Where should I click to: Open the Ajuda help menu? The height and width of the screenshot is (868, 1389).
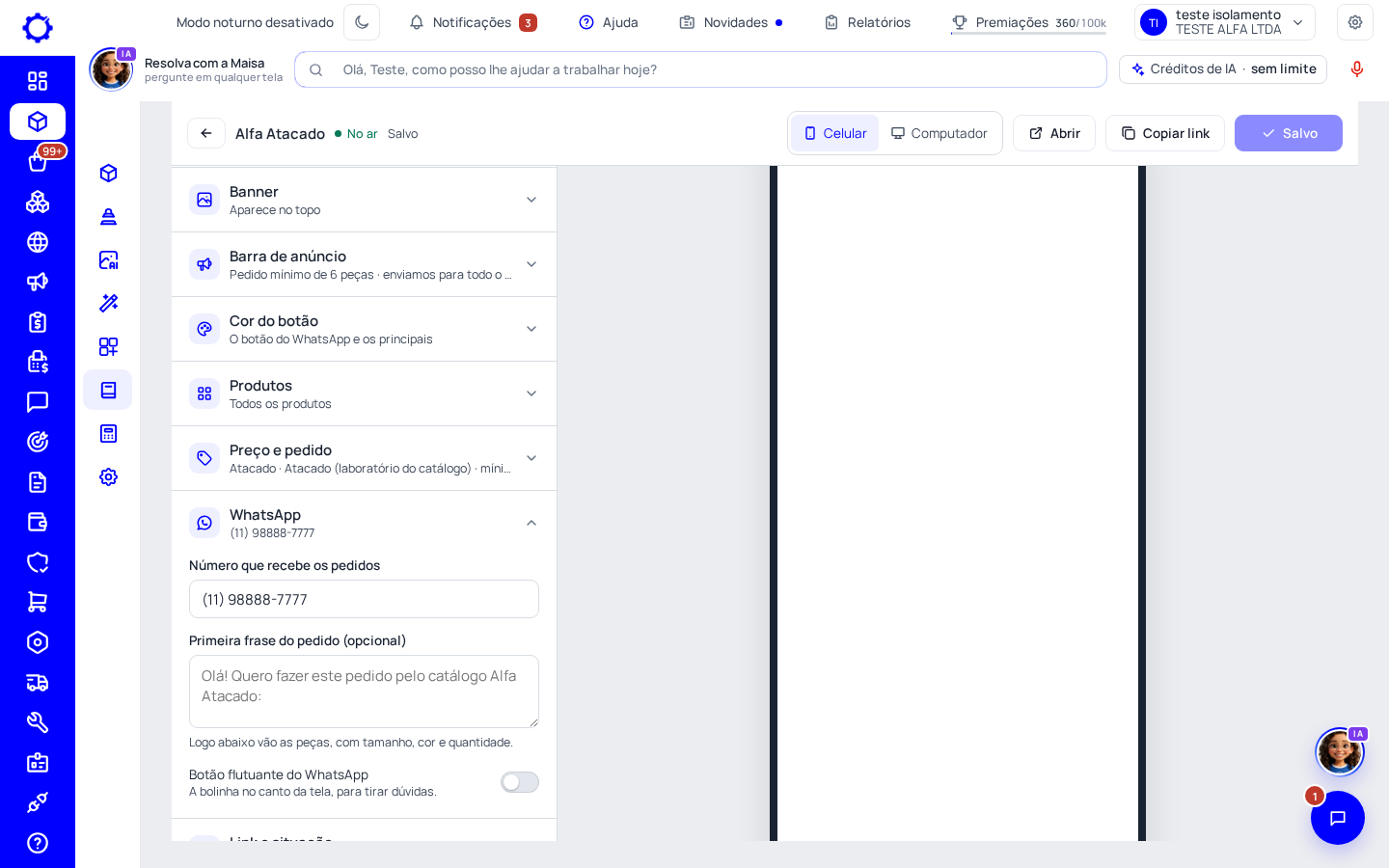tap(609, 22)
